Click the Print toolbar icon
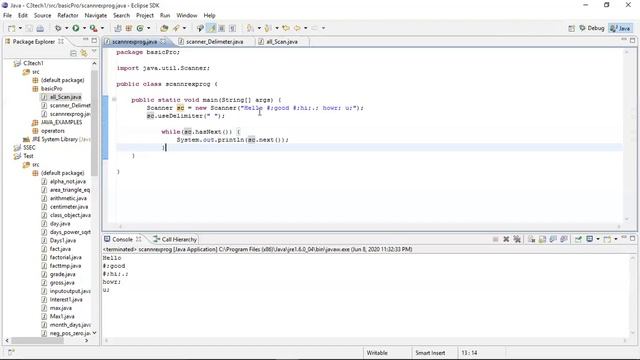 coord(40,28)
